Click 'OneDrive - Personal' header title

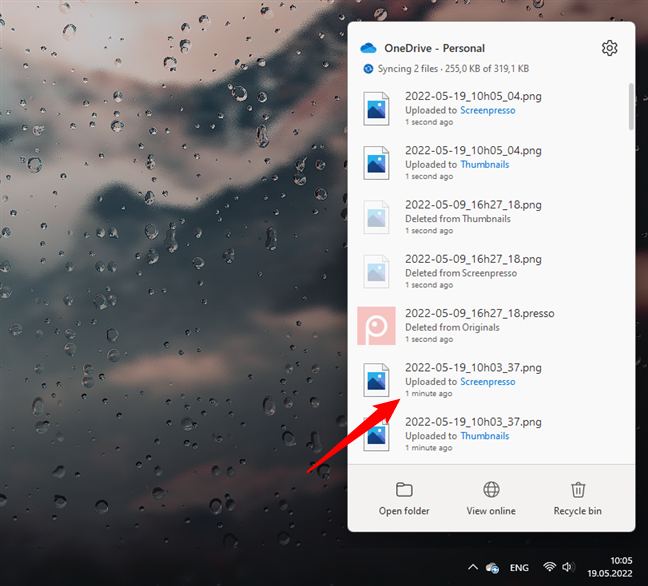tap(434, 48)
